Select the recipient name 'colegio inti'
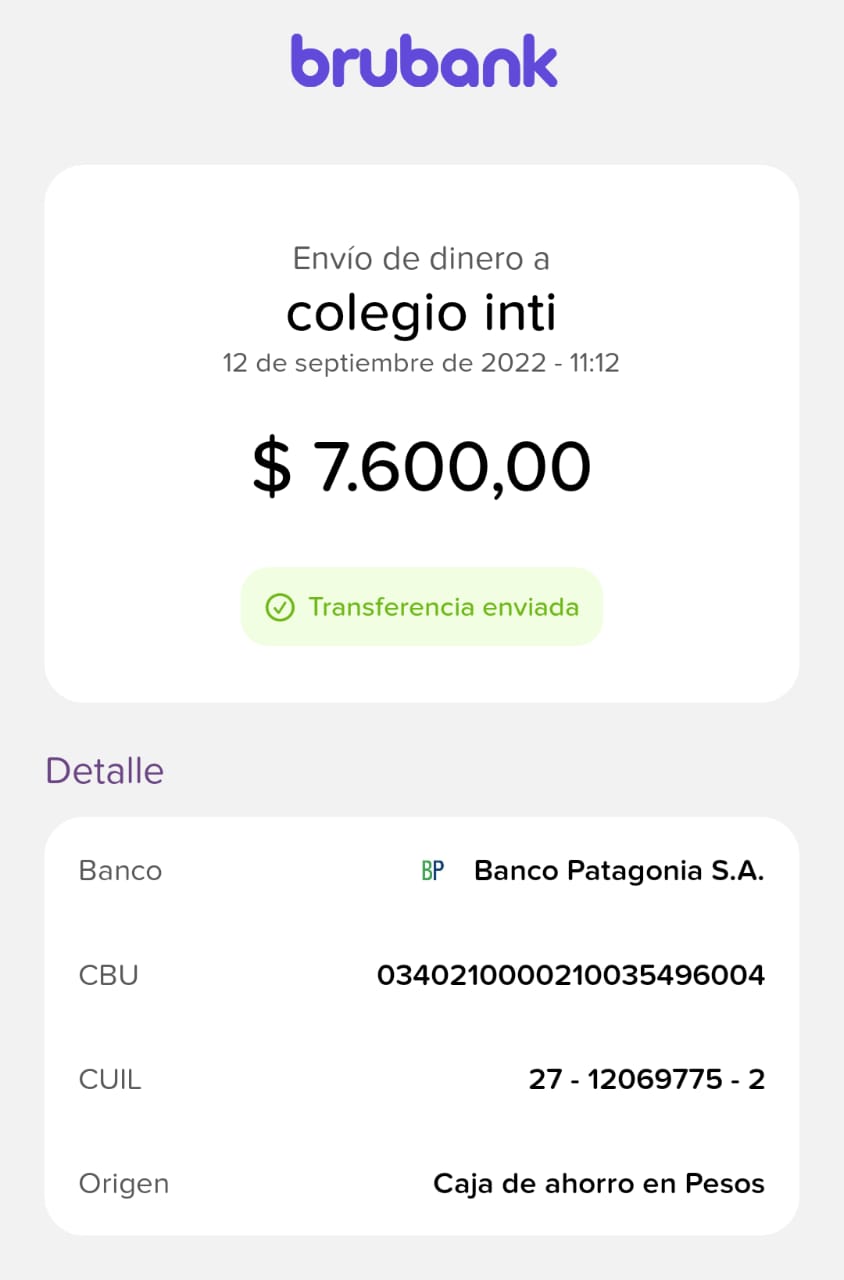Viewport: 844px width, 1280px height. point(421,313)
